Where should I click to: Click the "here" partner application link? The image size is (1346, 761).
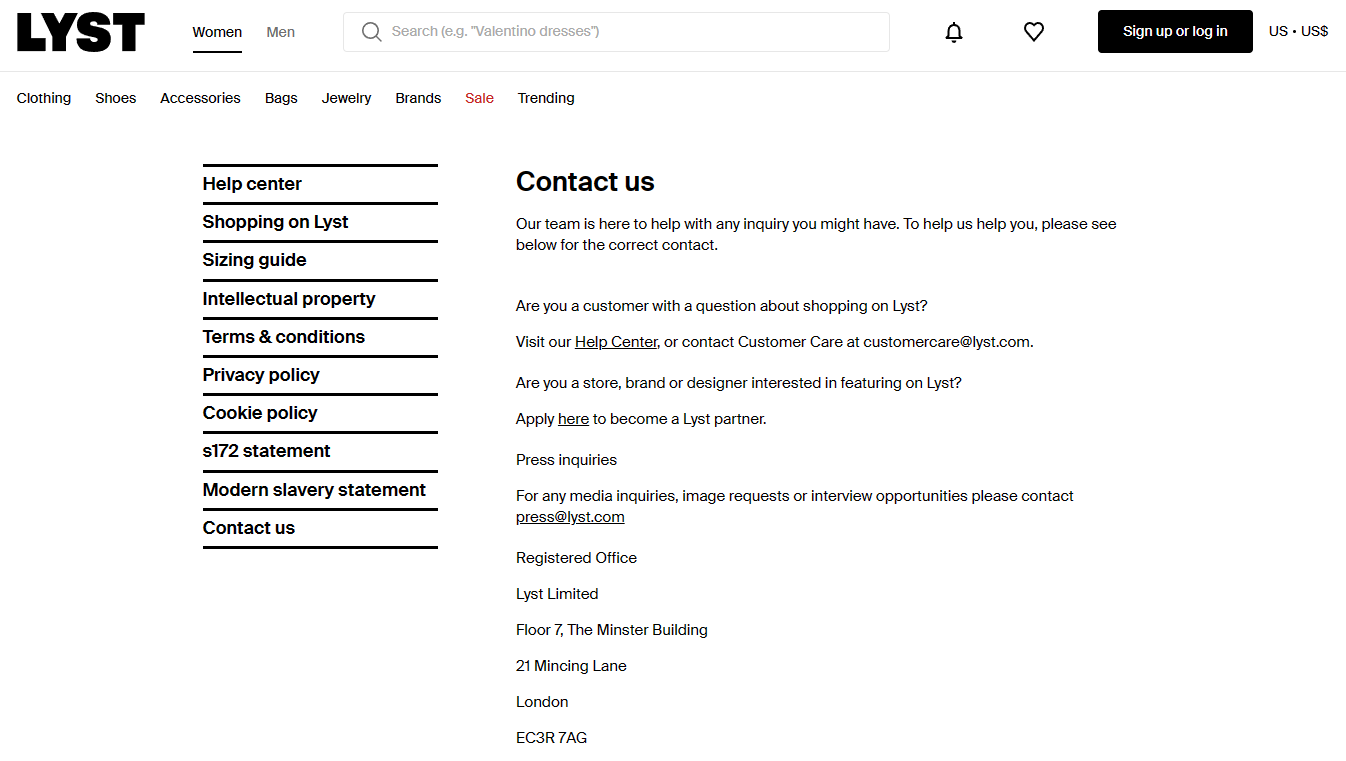point(573,419)
